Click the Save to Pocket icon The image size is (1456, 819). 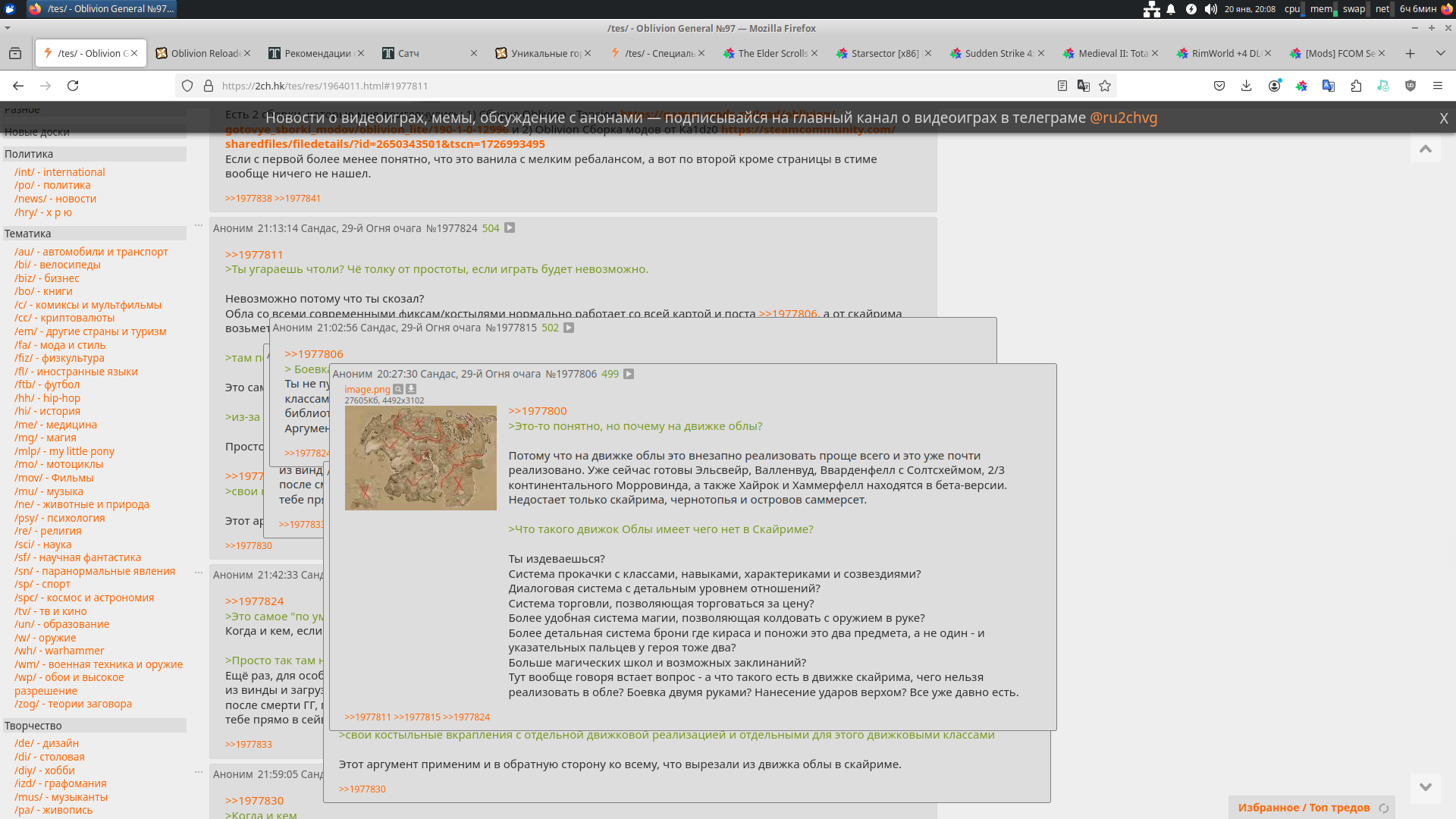pyautogui.click(x=1219, y=86)
